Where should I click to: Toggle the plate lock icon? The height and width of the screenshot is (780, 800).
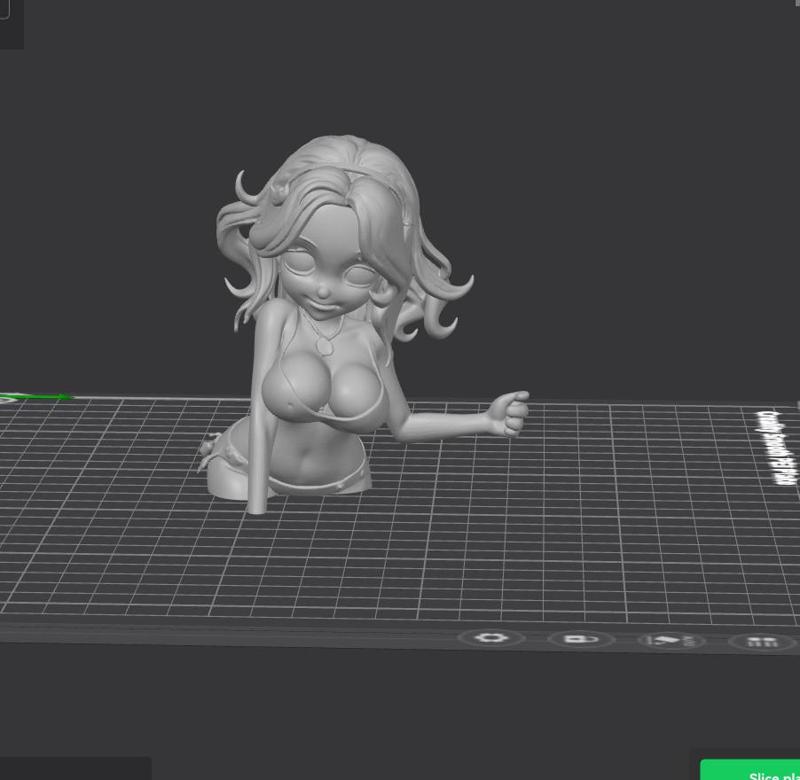click(581, 639)
